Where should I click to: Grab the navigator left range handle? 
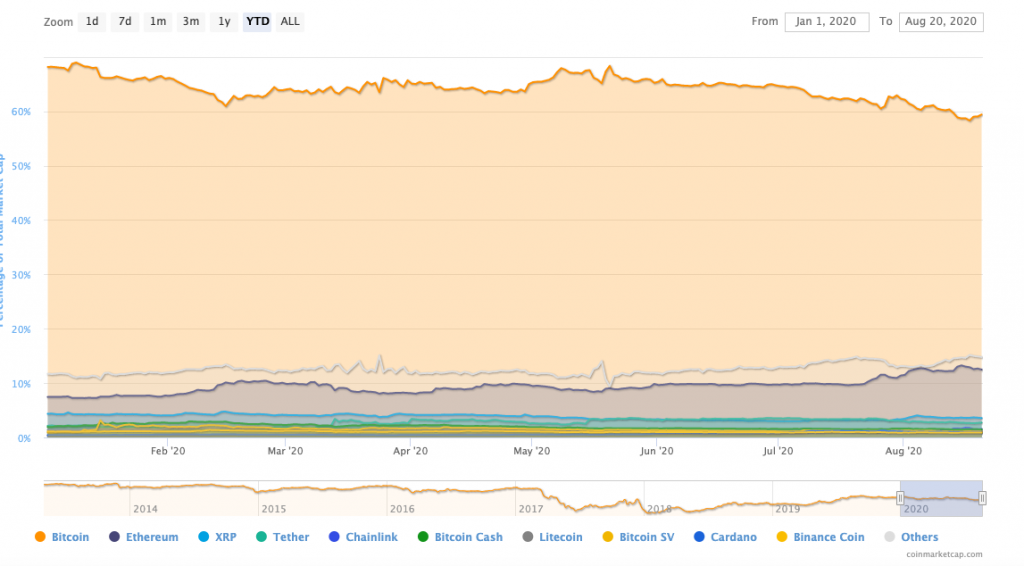tap(900, 498)
